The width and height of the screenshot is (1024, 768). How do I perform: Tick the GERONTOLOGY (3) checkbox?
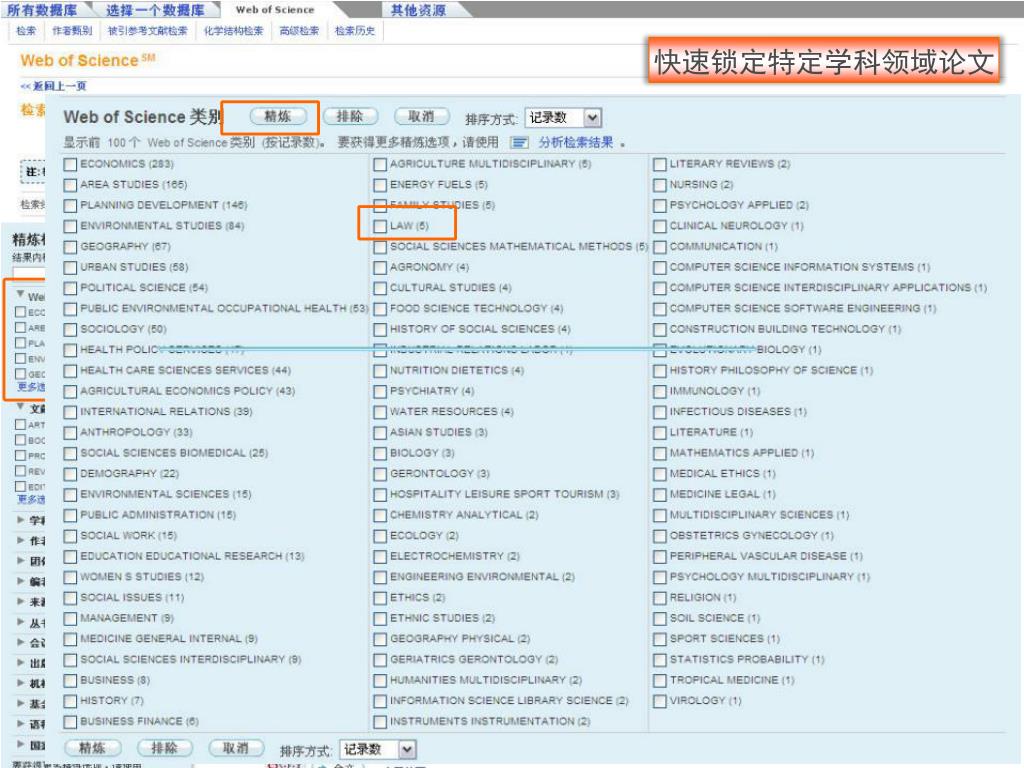(380, 474)
